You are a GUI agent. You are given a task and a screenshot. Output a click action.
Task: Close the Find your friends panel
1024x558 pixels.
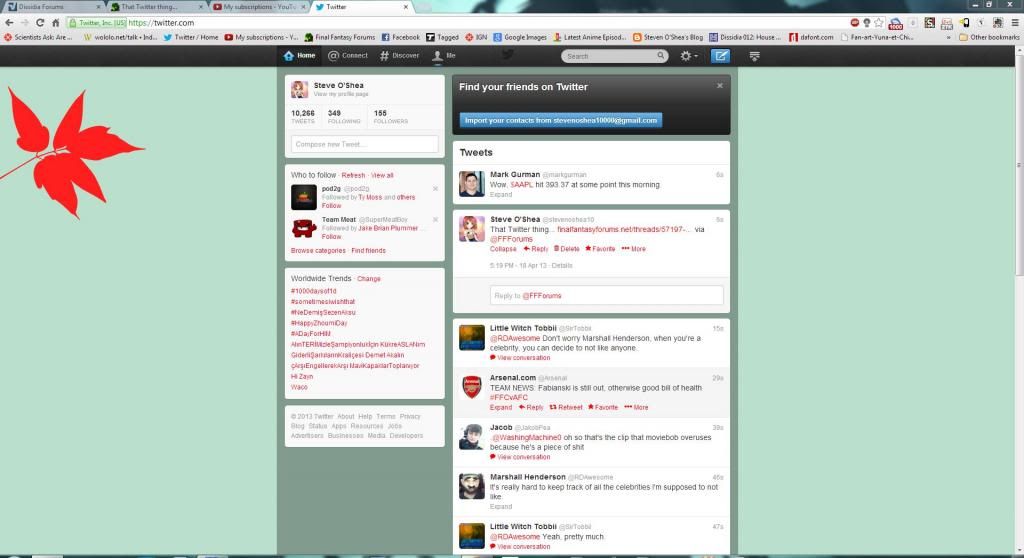tap(720, 86)
